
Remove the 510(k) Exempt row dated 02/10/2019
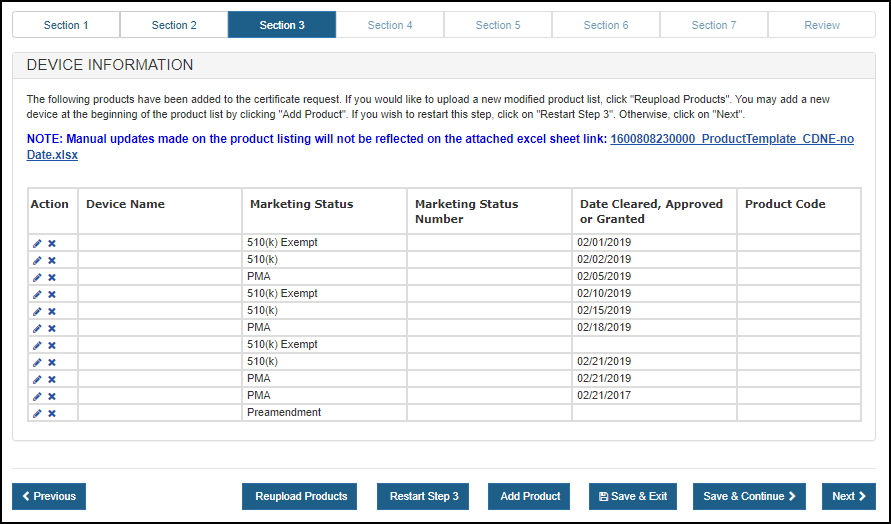(52, 294)
